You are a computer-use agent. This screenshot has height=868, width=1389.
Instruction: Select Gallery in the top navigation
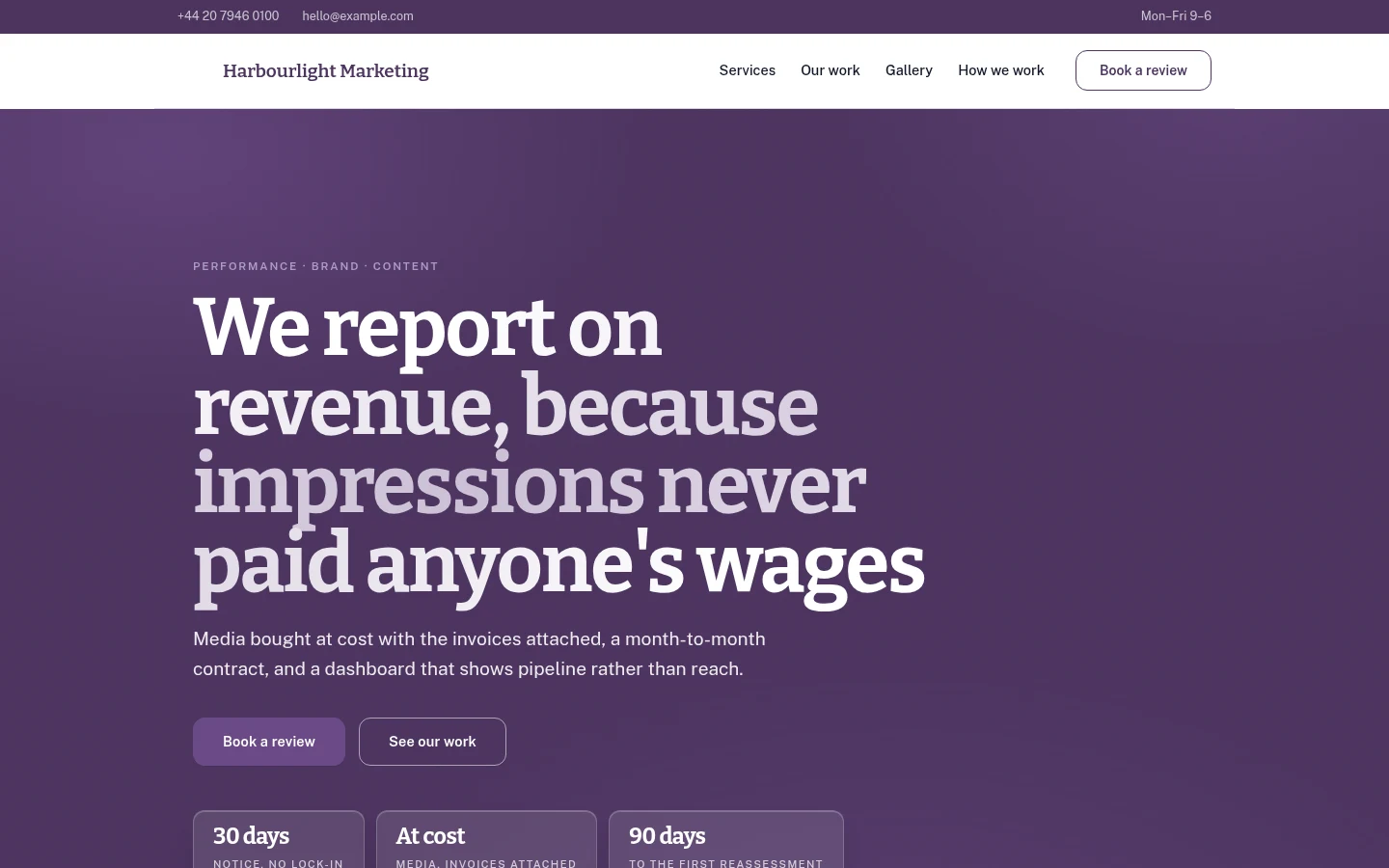tap(909, 70)
